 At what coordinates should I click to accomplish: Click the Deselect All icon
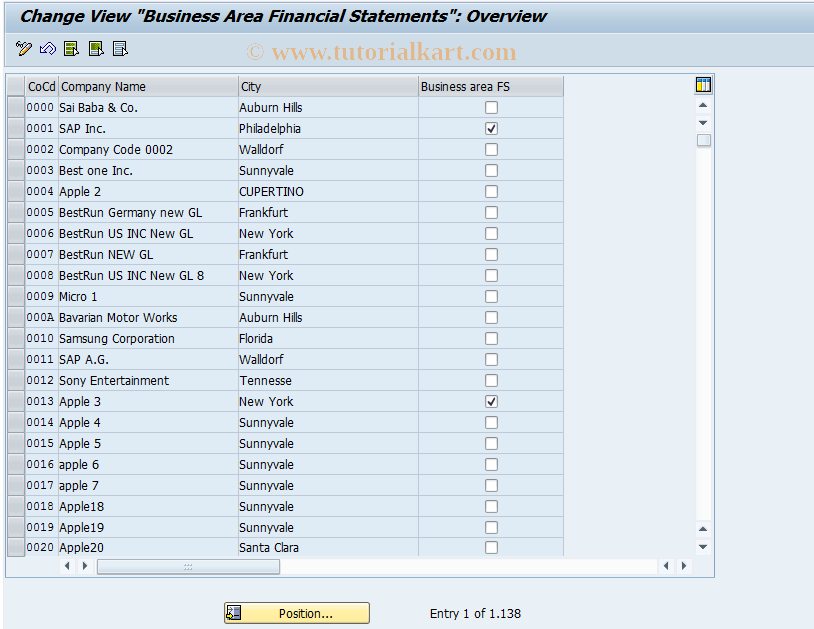coord(120,49)
